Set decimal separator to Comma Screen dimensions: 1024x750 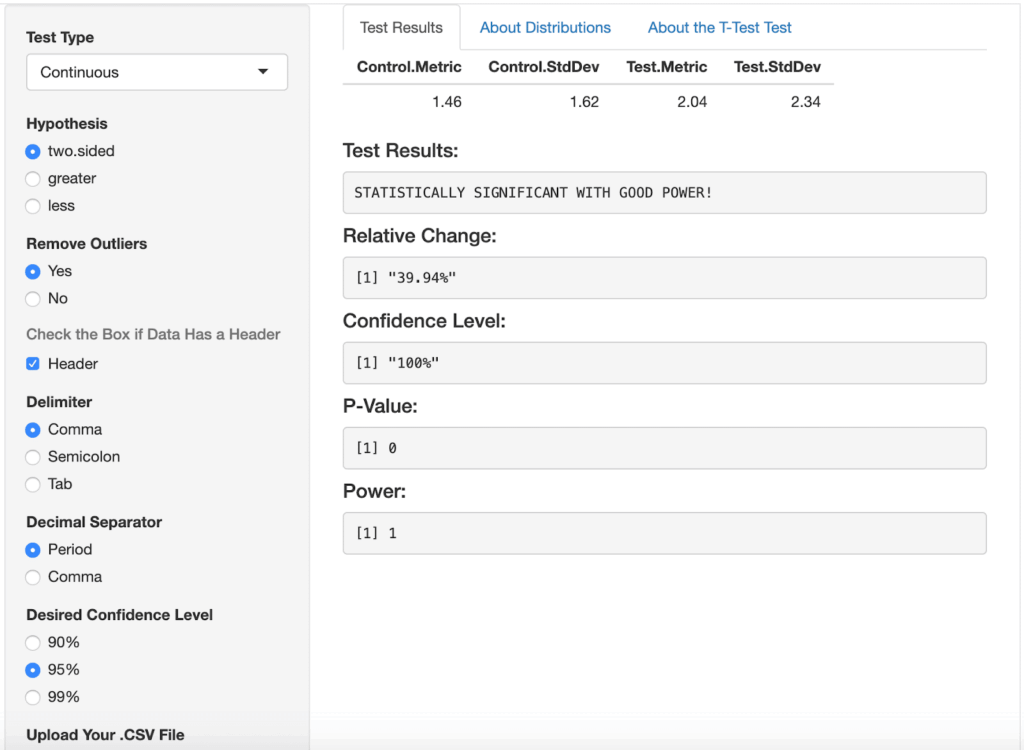tap(33, 577)
